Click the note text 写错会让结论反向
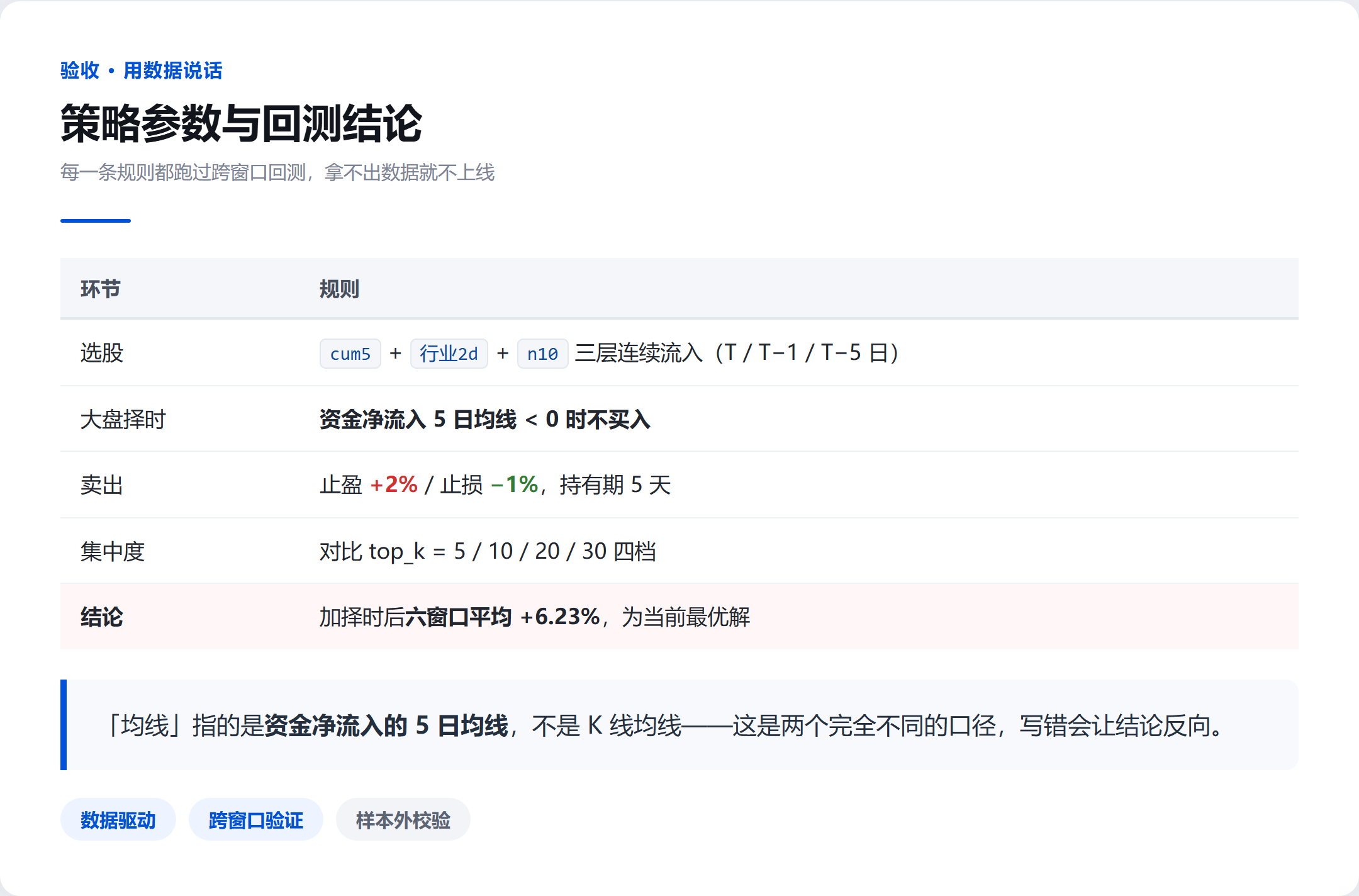 1122,725
